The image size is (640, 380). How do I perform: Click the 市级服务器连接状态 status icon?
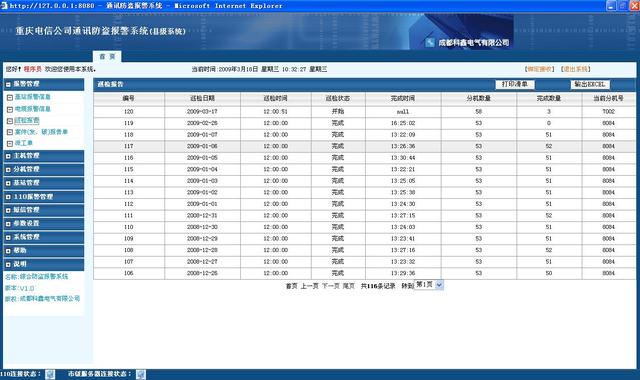coord(141,374)
